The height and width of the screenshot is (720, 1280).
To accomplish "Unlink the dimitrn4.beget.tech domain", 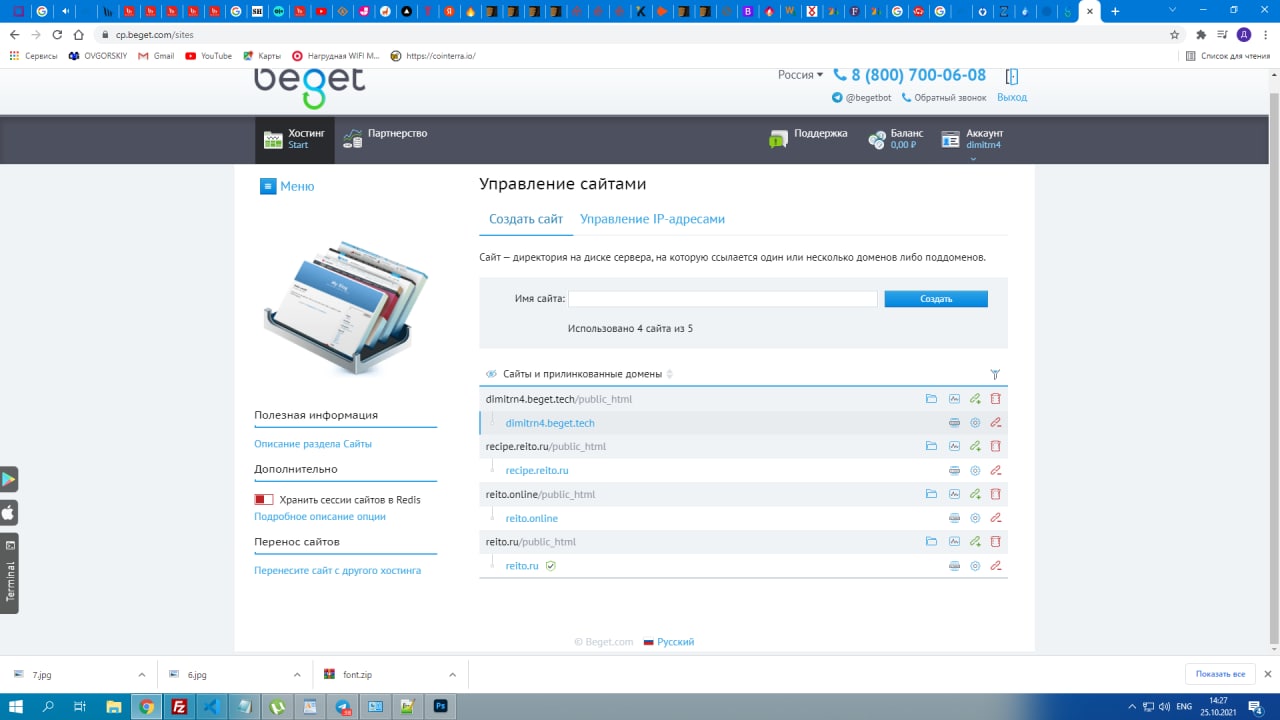I will [x=995, y=423].
